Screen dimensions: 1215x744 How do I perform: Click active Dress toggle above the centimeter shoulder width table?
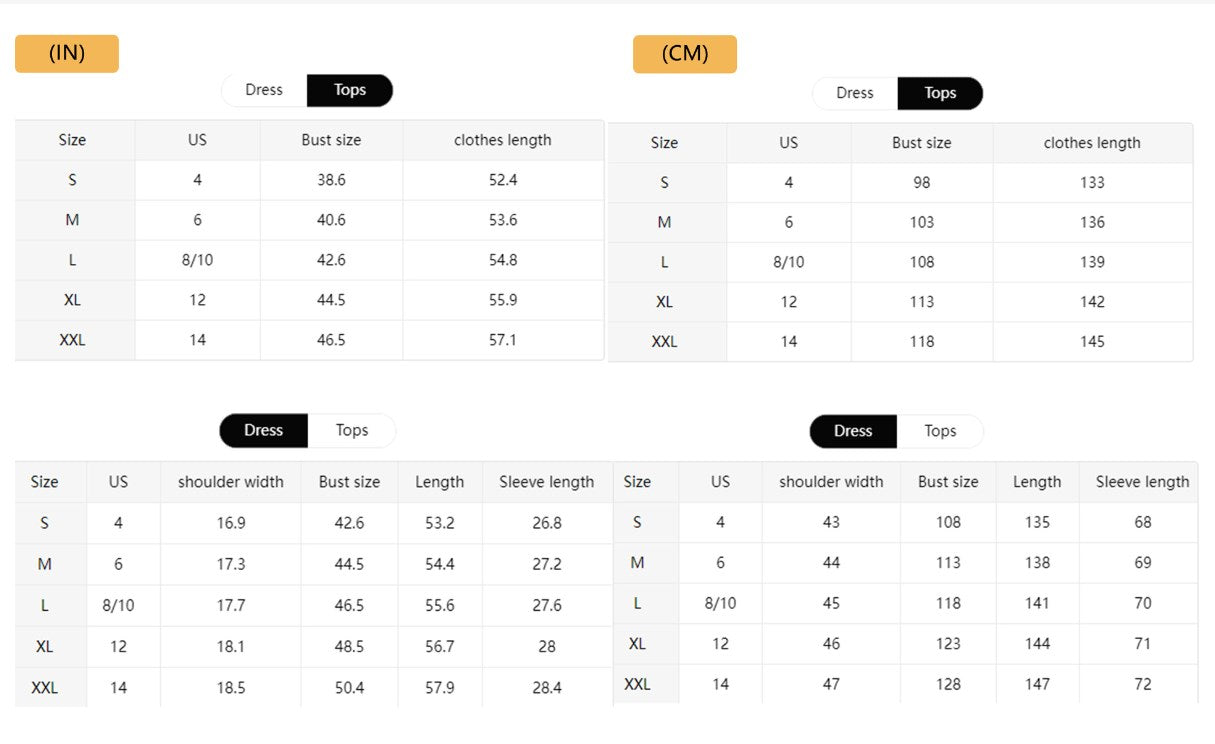[853, 431]
